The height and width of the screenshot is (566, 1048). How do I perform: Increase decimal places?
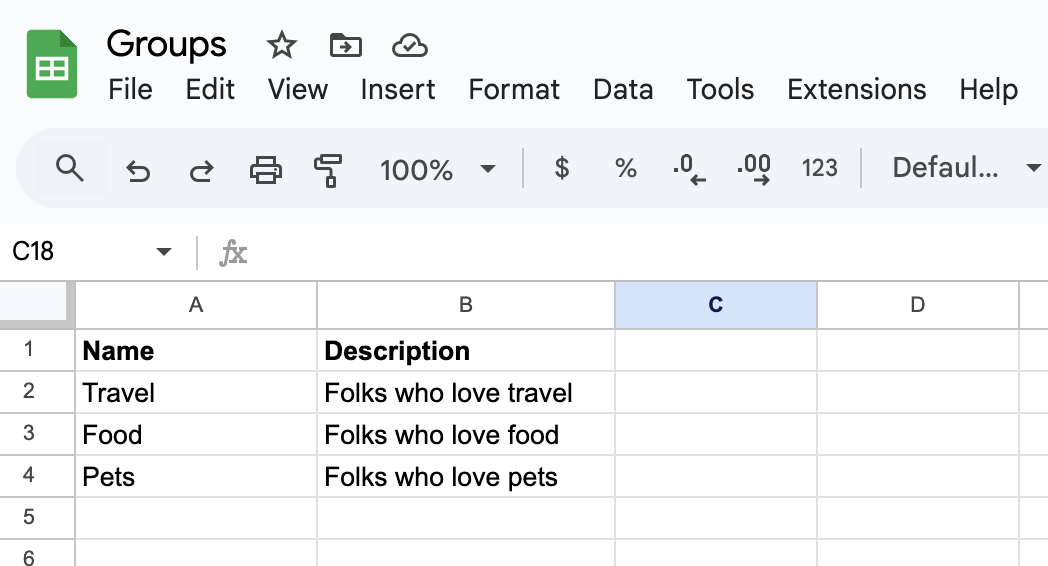753,169
